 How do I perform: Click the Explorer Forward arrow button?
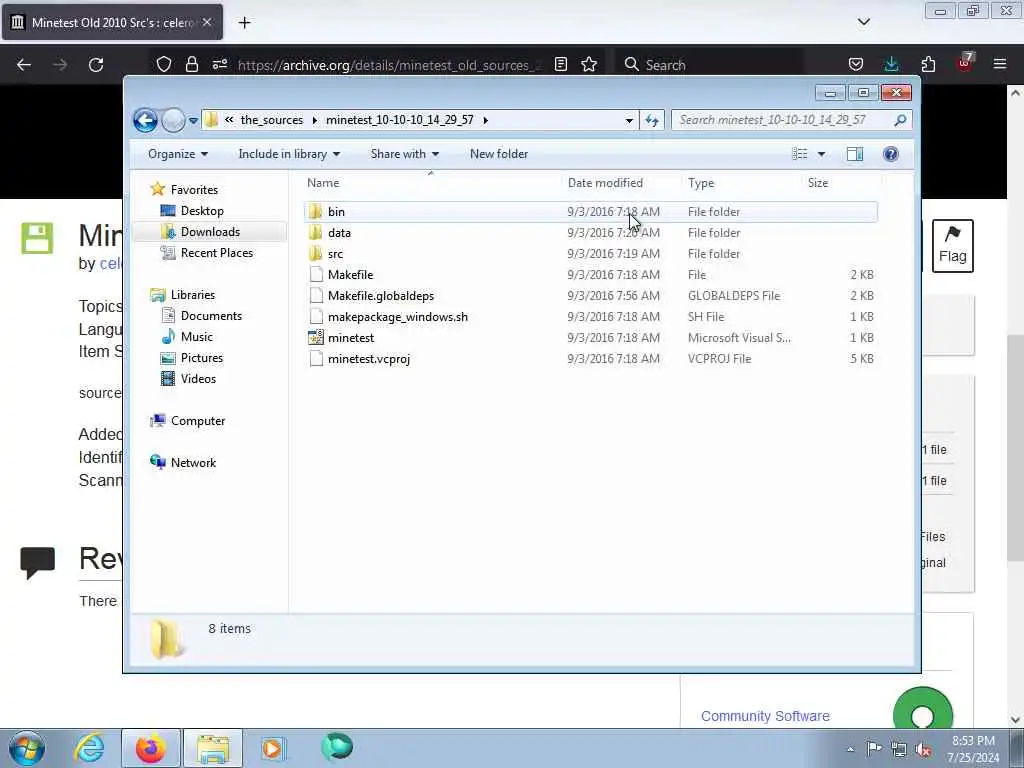coord(173,120)
